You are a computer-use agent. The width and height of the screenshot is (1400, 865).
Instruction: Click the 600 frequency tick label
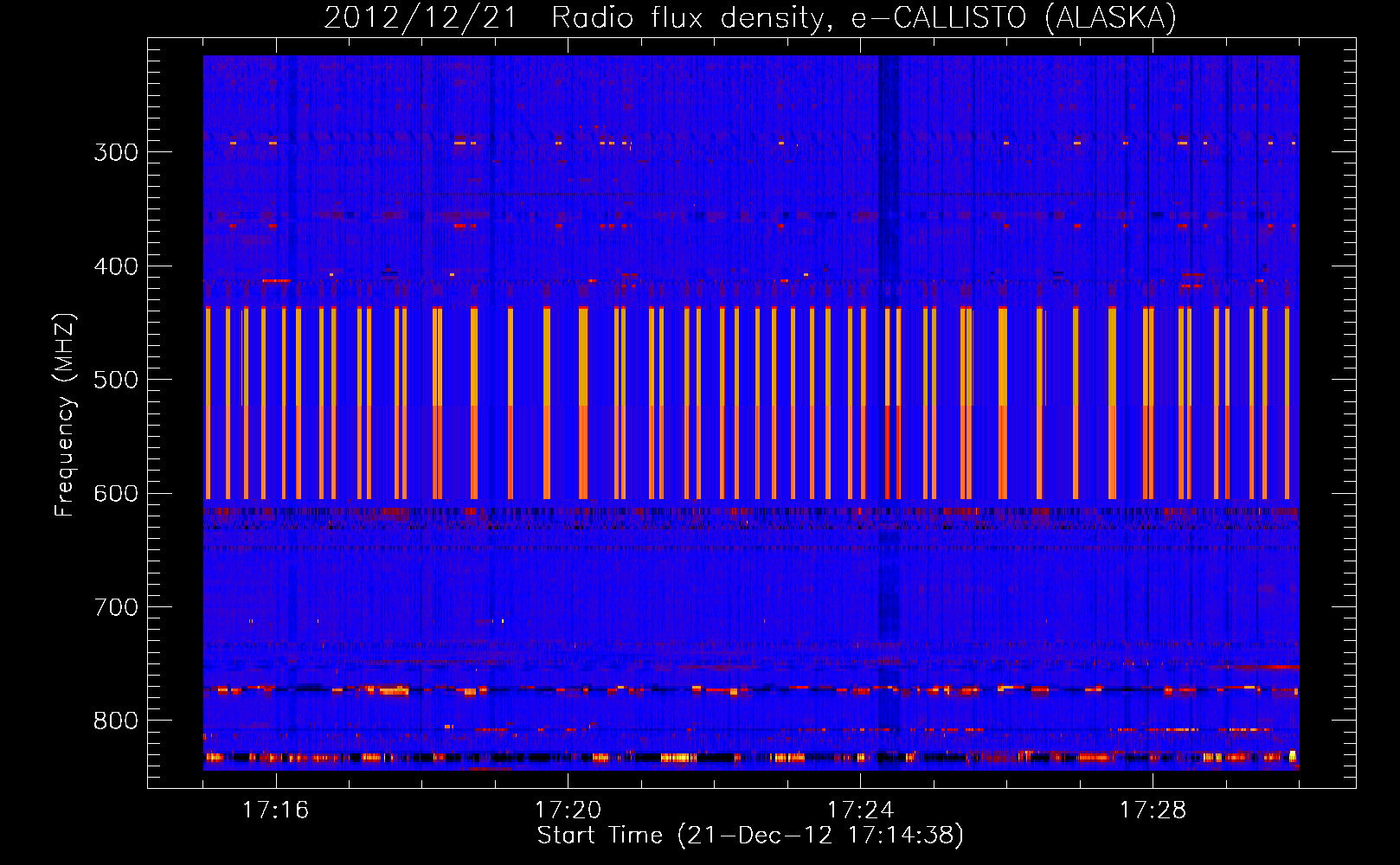click(x=116, y=494)
